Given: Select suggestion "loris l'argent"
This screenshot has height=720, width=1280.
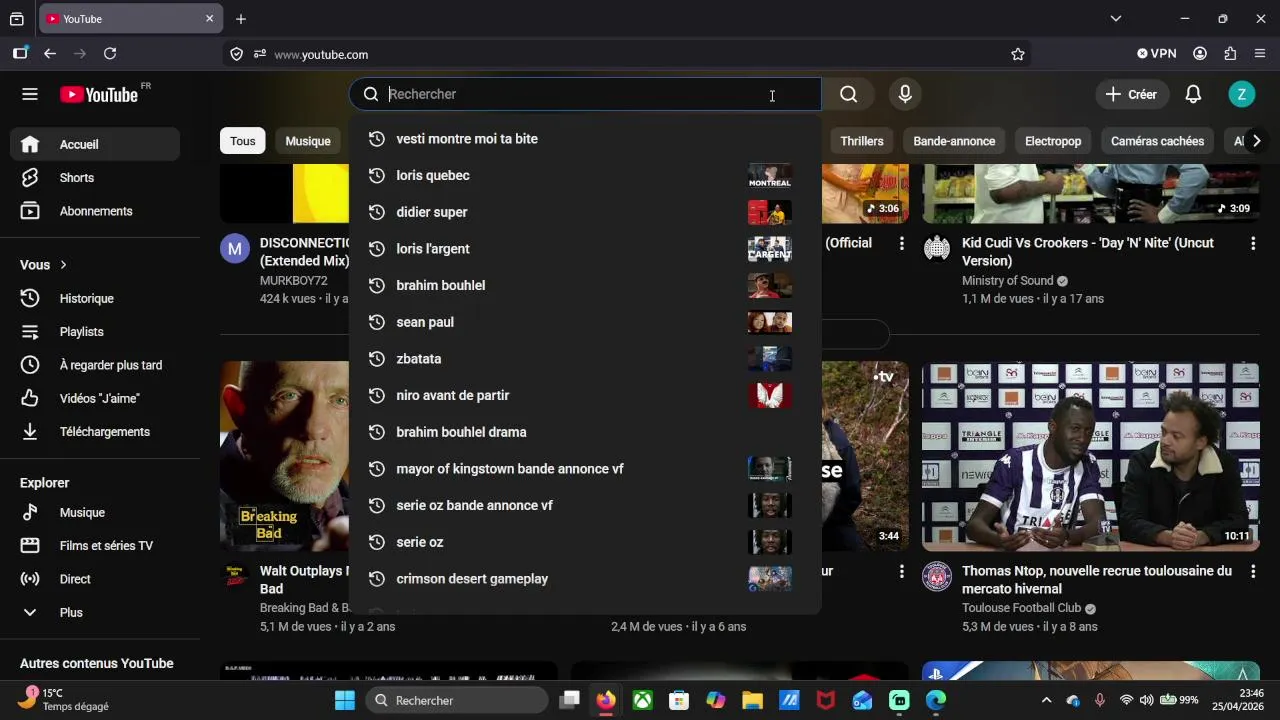Looking at the screenshot, I should pyautogui.click(x=585, y=249).
